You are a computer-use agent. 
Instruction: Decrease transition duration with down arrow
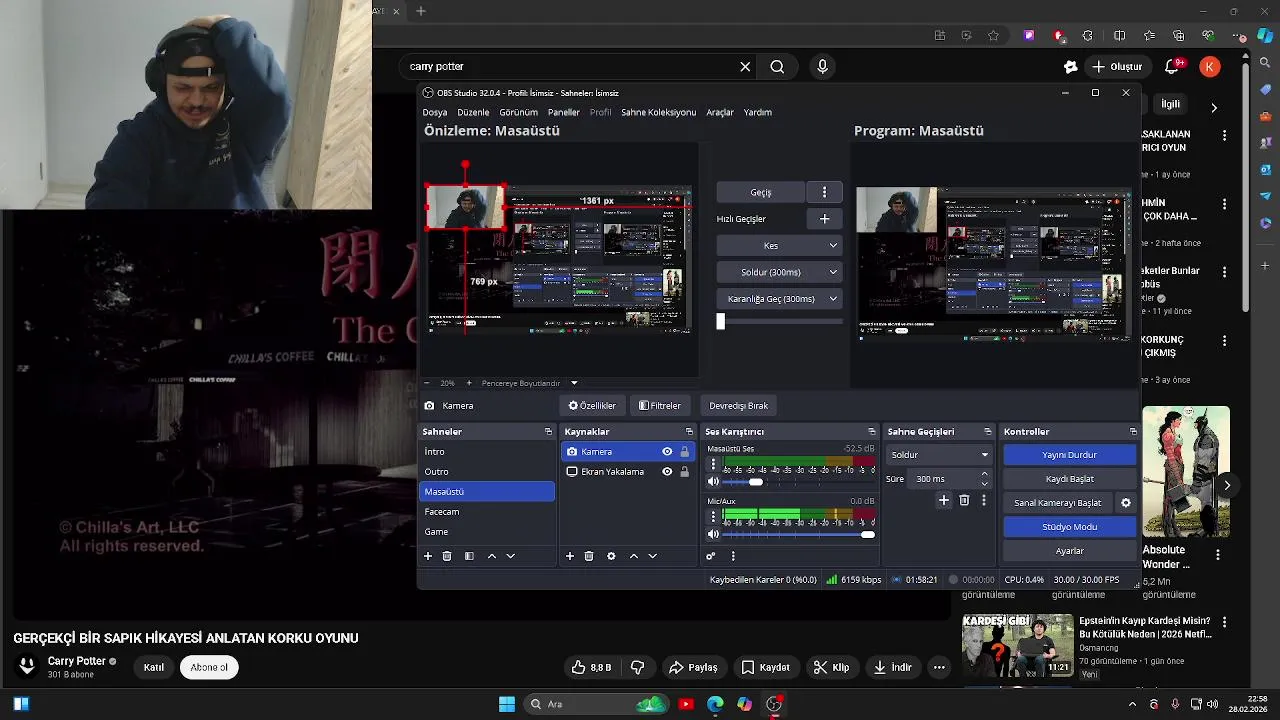(985, 483)
